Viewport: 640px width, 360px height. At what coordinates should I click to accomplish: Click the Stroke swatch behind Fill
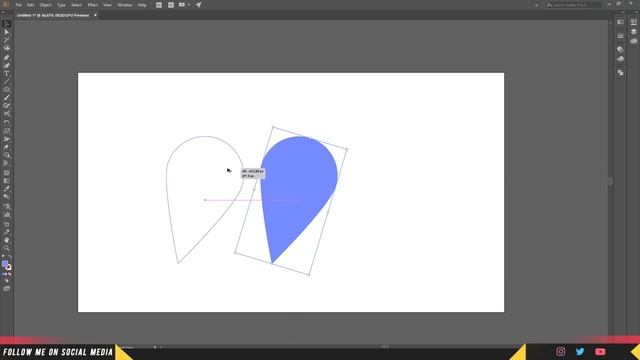(x=9, y=268)
